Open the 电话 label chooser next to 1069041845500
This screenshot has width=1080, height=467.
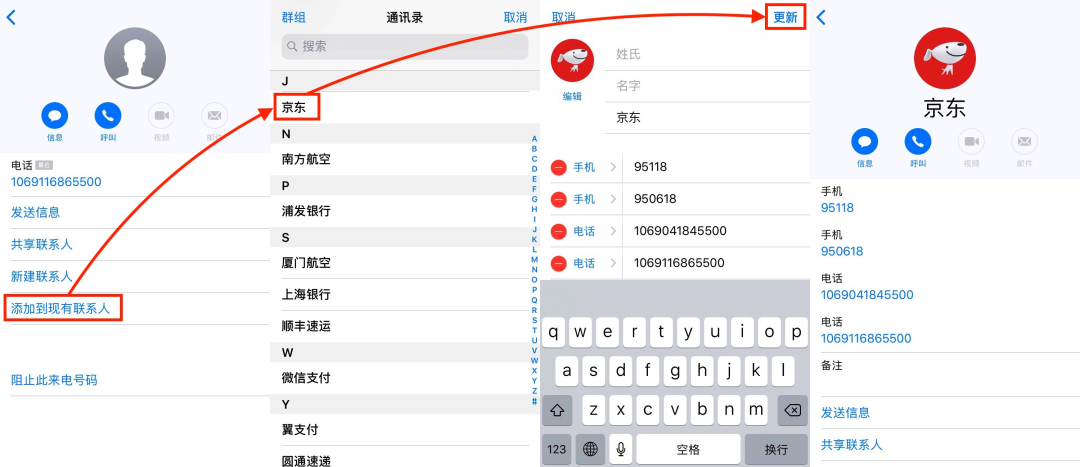point(594,231)
